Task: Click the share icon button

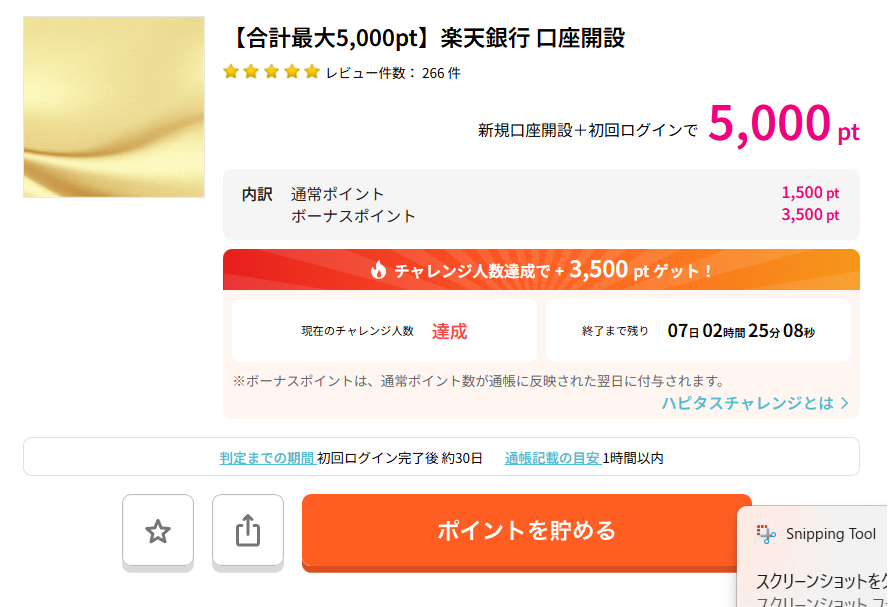Action: pos(248,531)
